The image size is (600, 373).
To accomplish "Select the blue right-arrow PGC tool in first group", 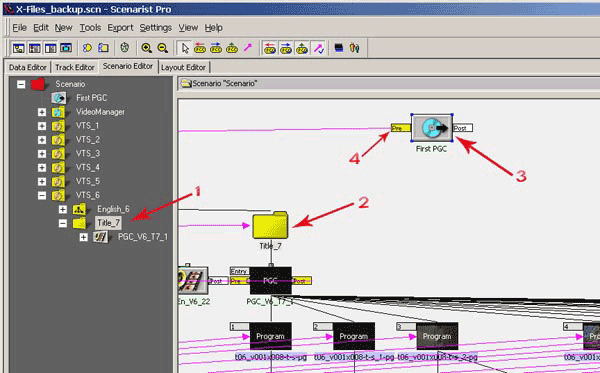I will [216, 48].
